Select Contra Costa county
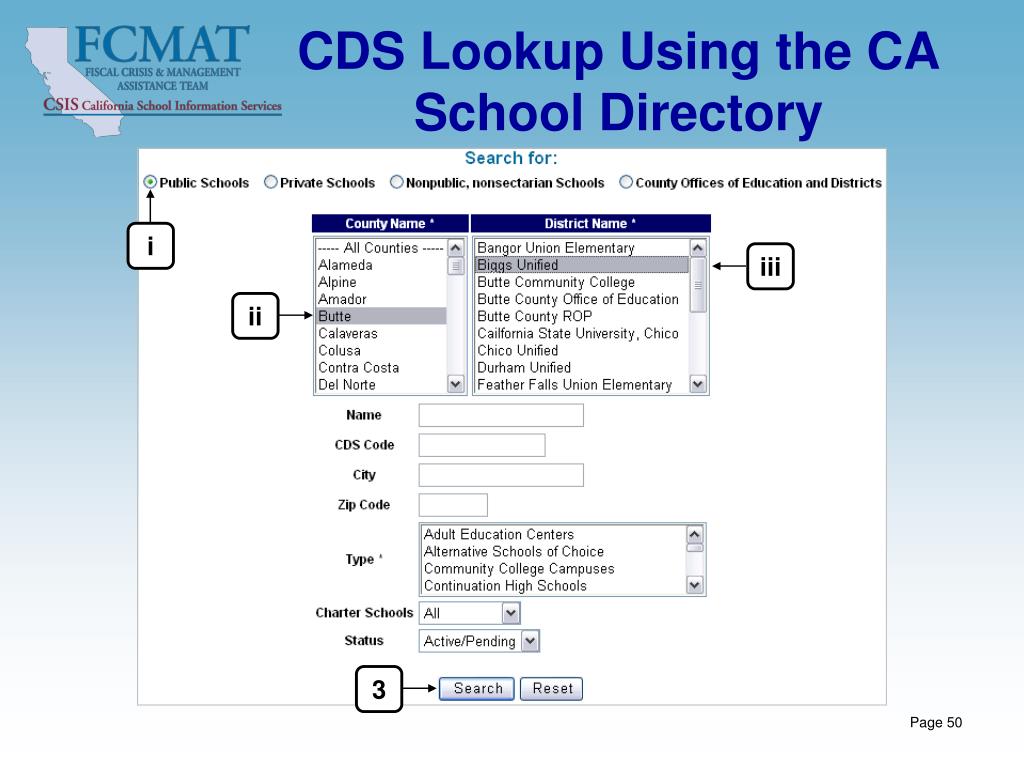The image size is (1024, 768). pos(381,368)
